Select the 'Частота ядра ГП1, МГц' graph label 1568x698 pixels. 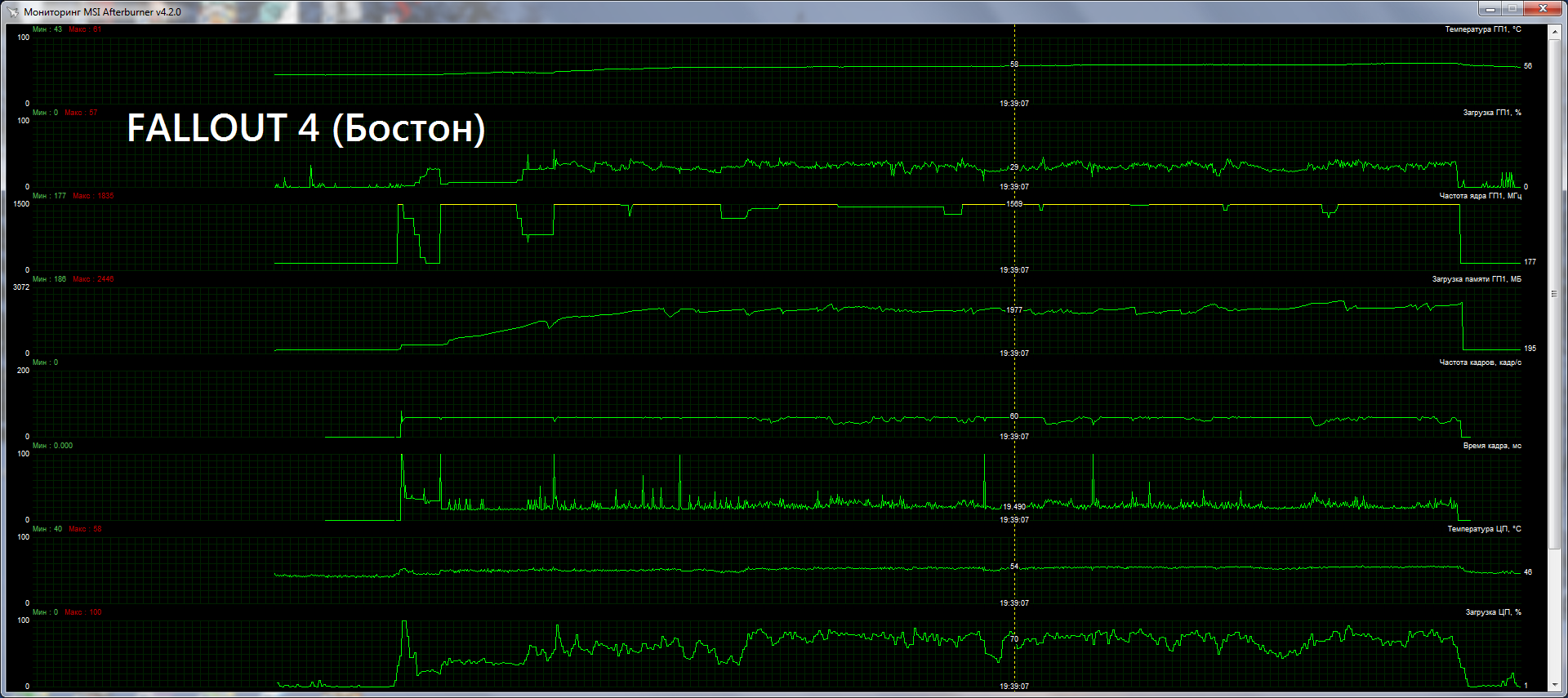[1480, 196]
